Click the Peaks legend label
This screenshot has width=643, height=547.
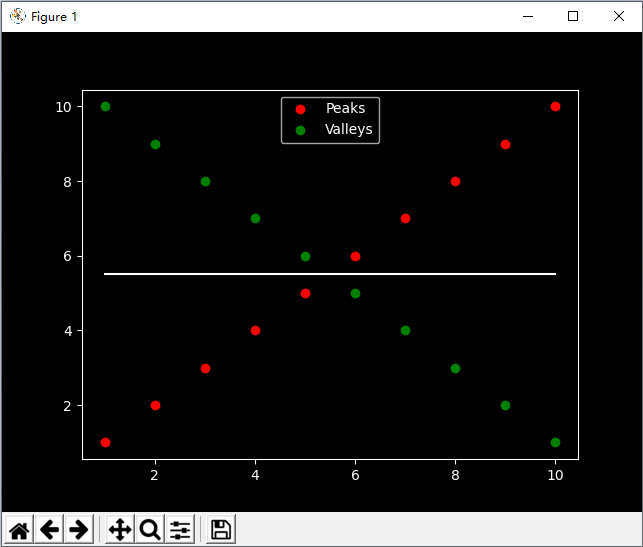point(345,108)
